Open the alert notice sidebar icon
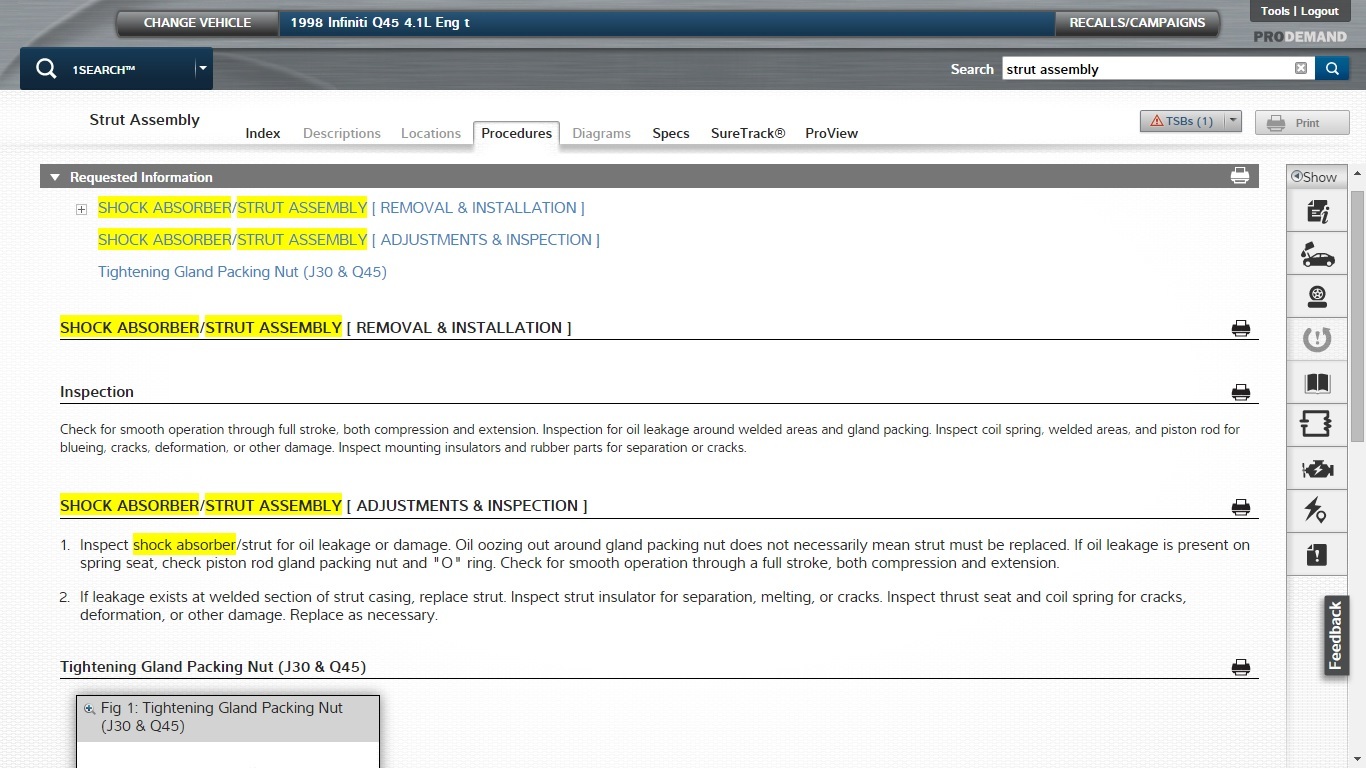This screenshot has width=1366, height=768. pos(1317,554)
